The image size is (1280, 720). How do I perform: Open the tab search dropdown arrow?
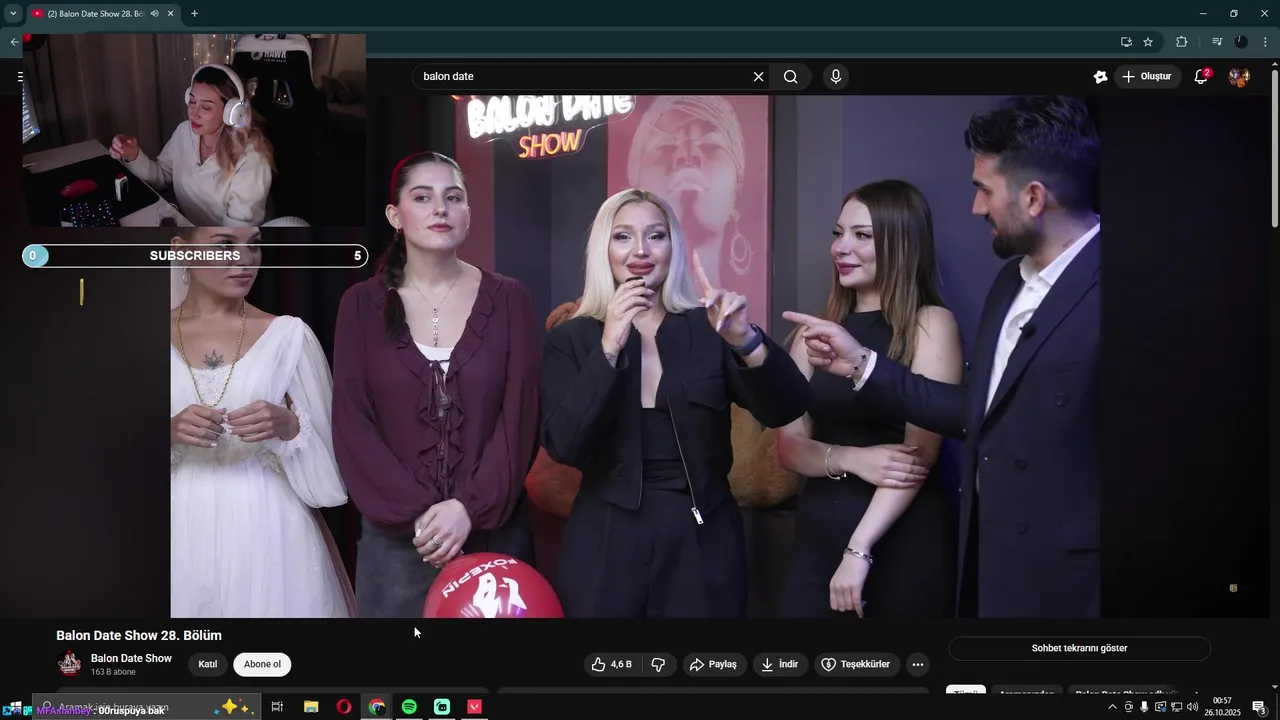[x=13, y=14]
